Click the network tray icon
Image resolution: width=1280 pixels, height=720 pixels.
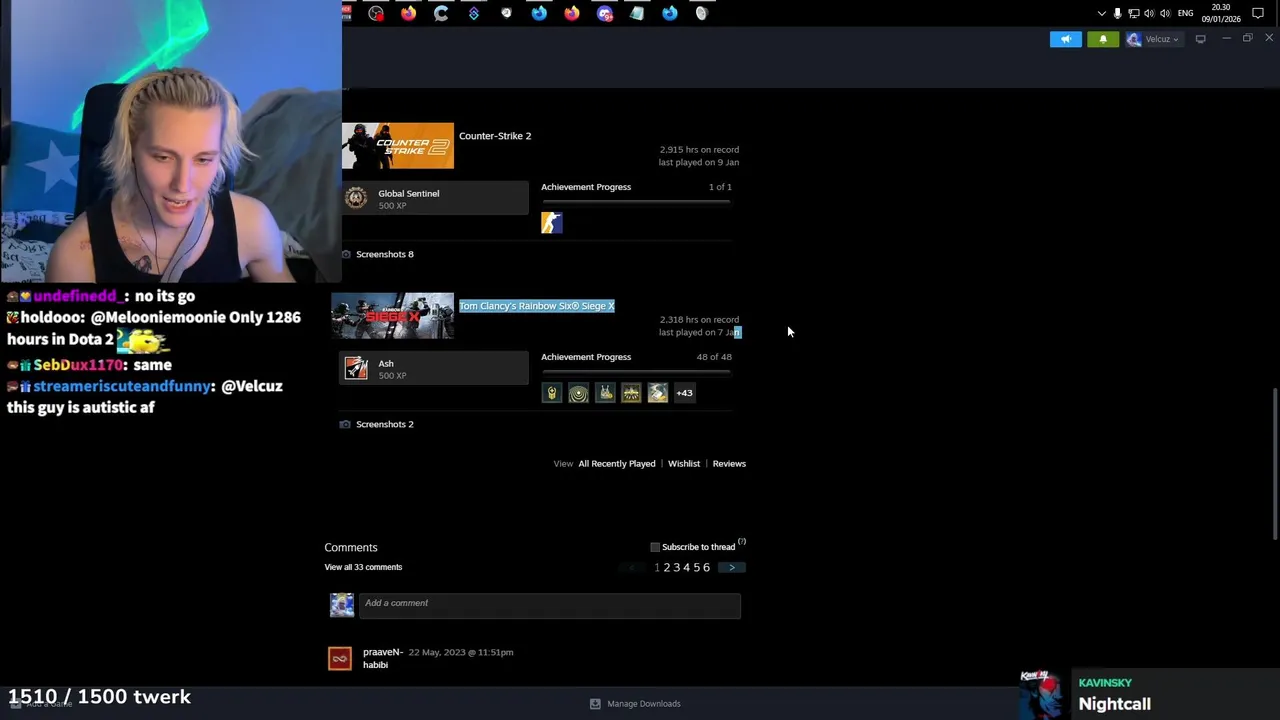1133,13
